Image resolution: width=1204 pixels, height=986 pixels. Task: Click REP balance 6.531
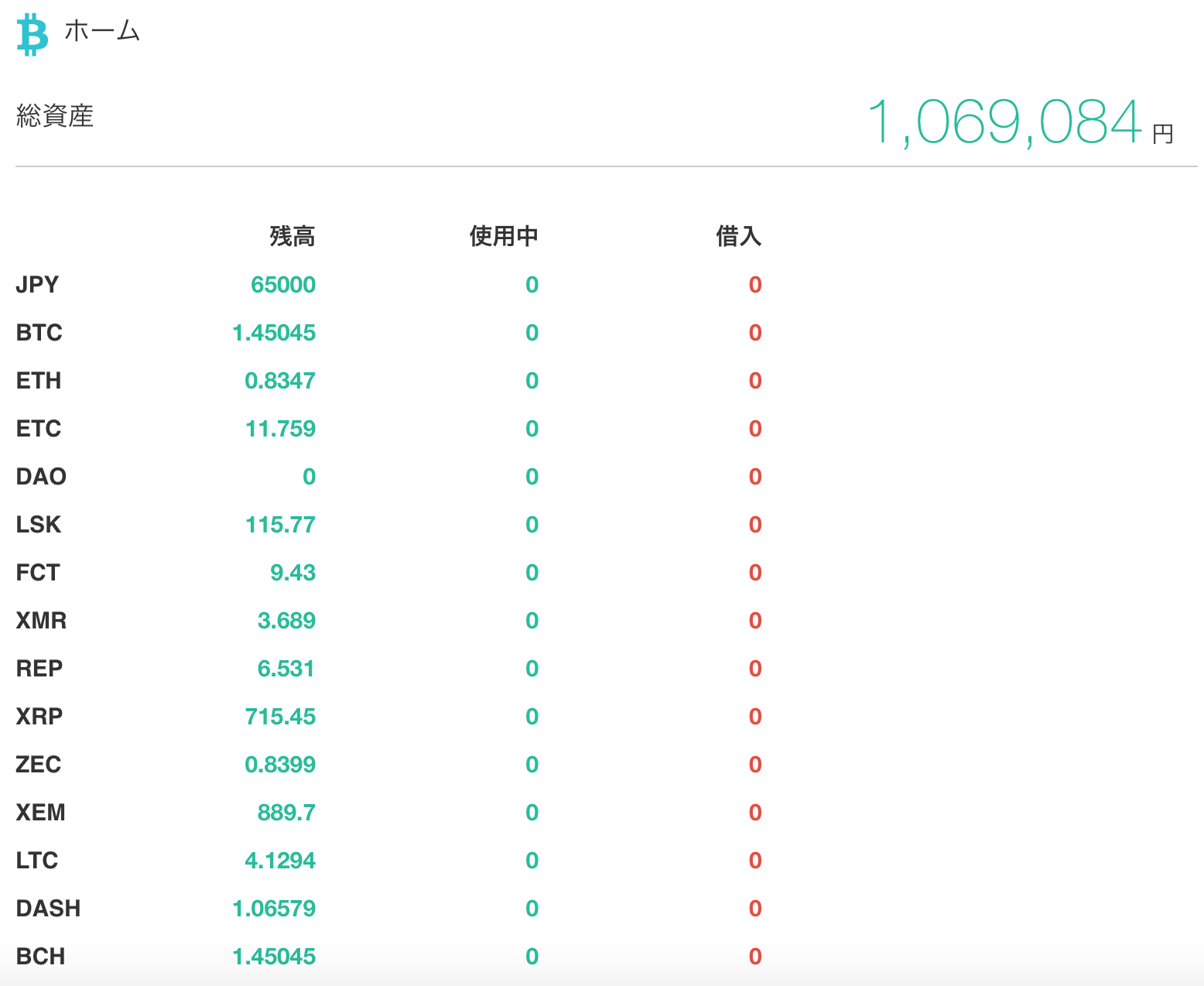click(x=286, y=668)
